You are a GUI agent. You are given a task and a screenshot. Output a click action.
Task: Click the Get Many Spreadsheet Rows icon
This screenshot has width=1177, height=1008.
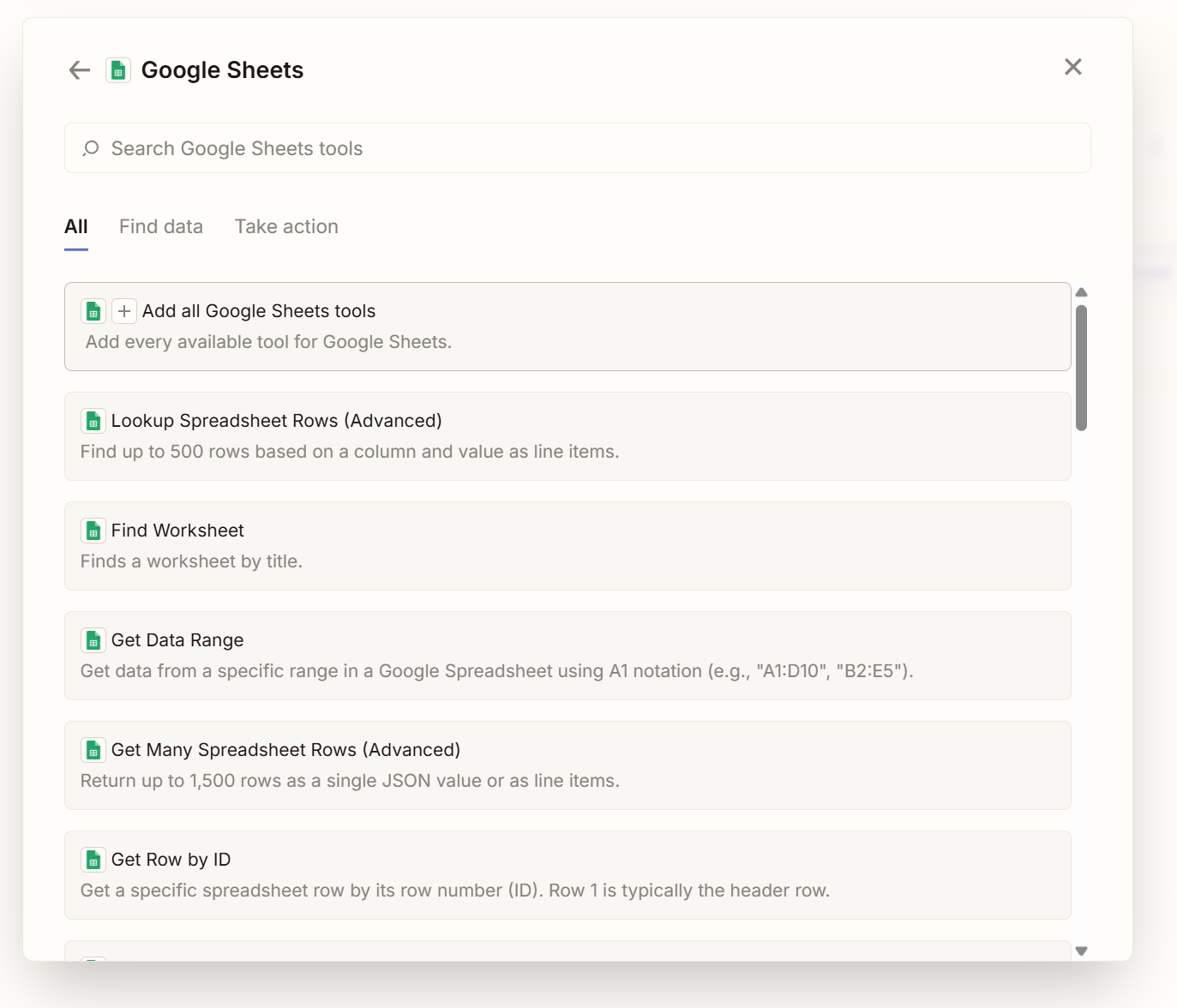[93, 750]
